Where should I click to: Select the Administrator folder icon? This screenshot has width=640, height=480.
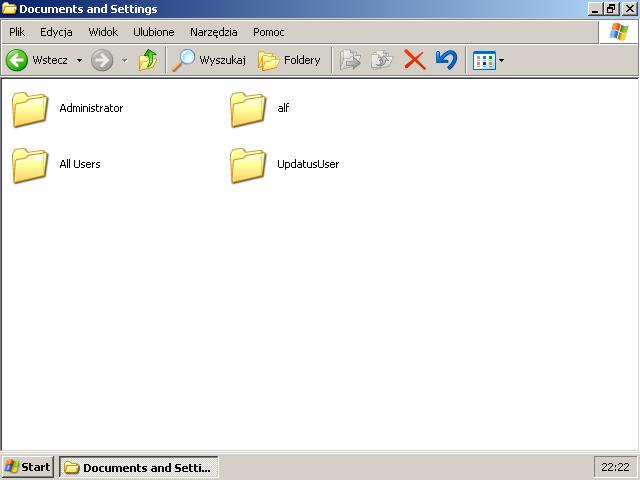point(30,109)
